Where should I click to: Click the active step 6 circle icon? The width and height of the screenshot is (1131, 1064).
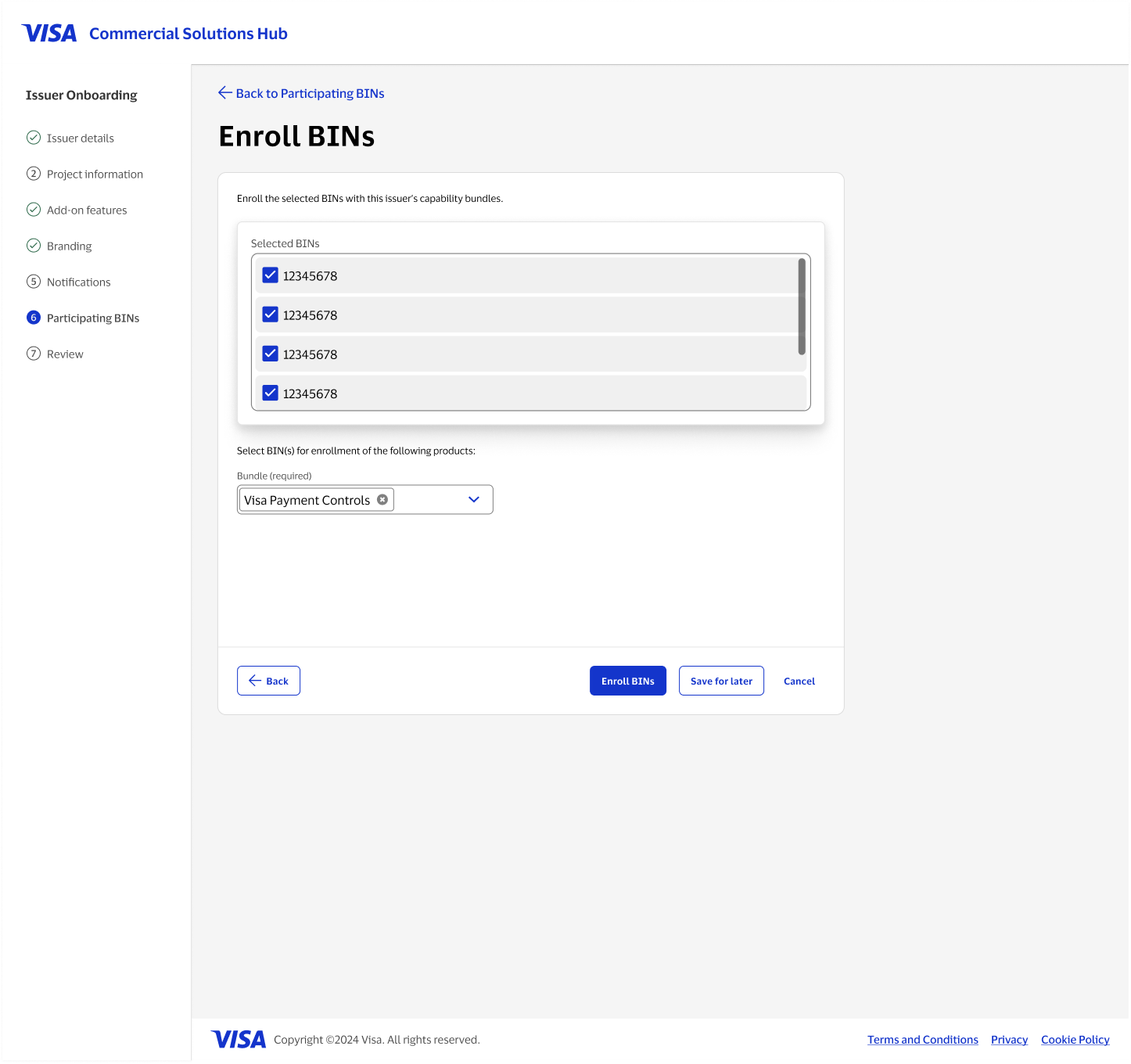pyautogui.click(x=34, y=318)
